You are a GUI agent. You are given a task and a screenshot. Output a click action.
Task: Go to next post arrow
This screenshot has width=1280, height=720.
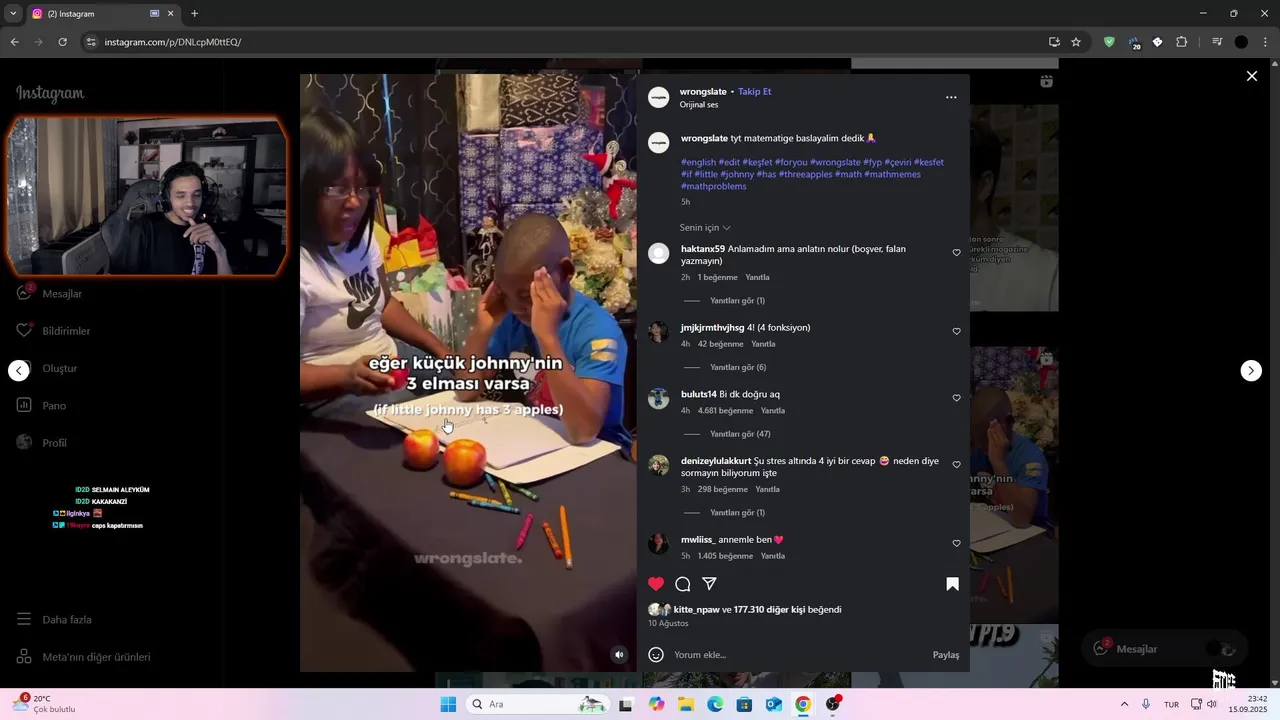coord(1251,371)
